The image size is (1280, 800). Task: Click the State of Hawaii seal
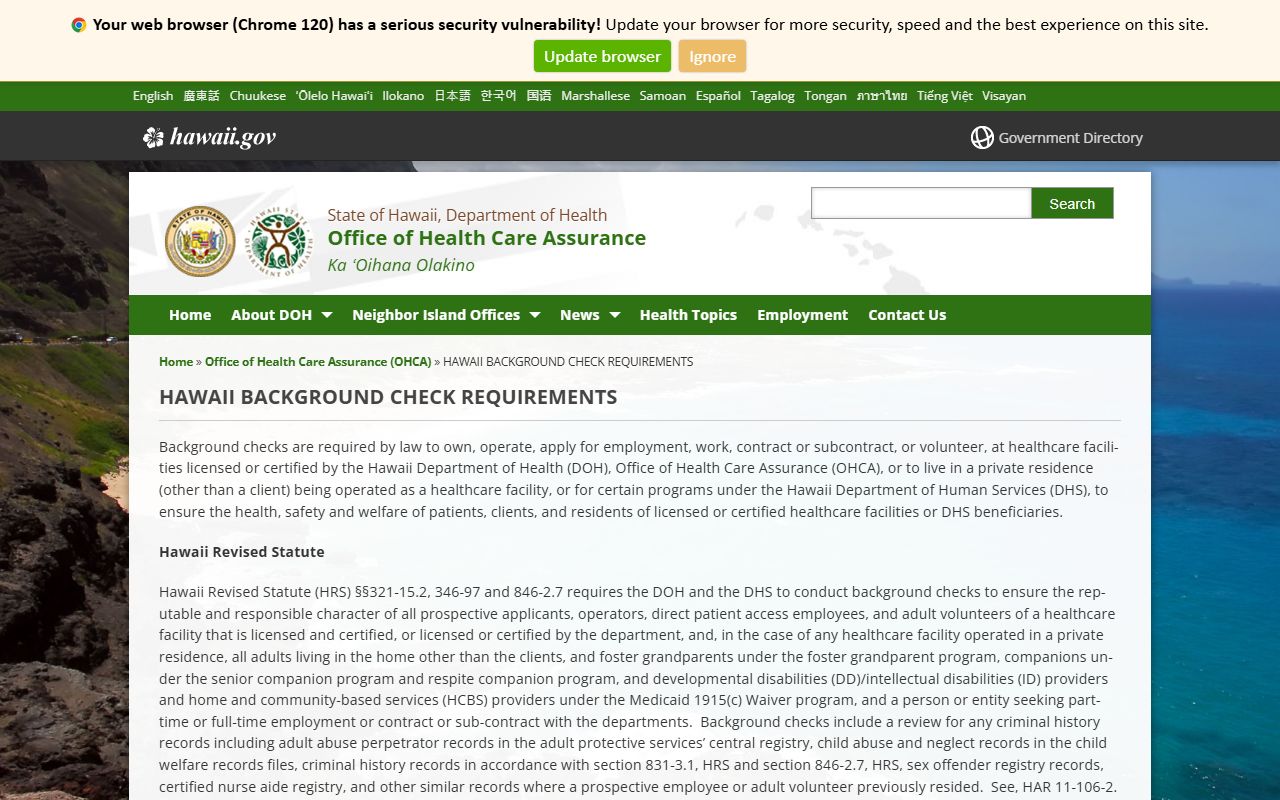pos(200,241)
